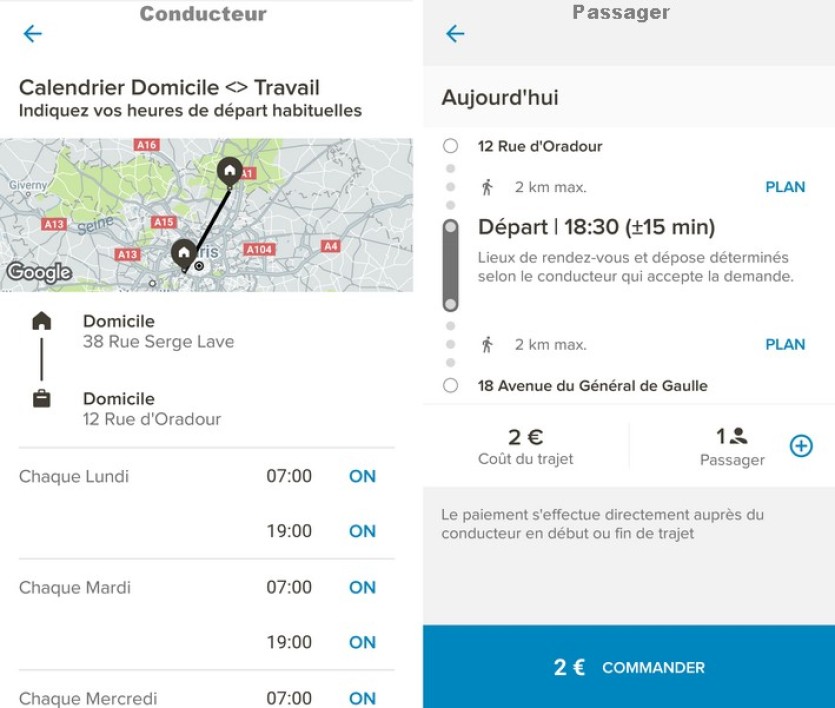Click the Google logo on the map

point(39,272)
